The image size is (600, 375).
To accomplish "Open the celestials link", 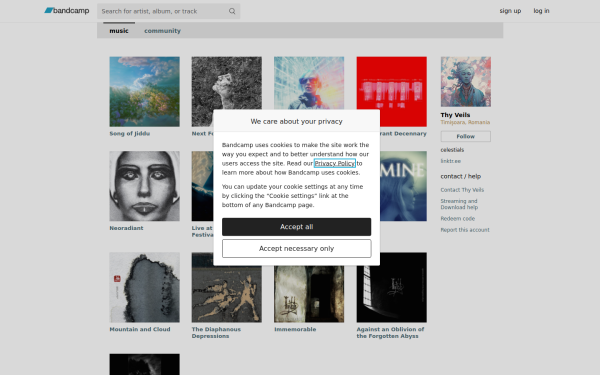I will [452, 150].
